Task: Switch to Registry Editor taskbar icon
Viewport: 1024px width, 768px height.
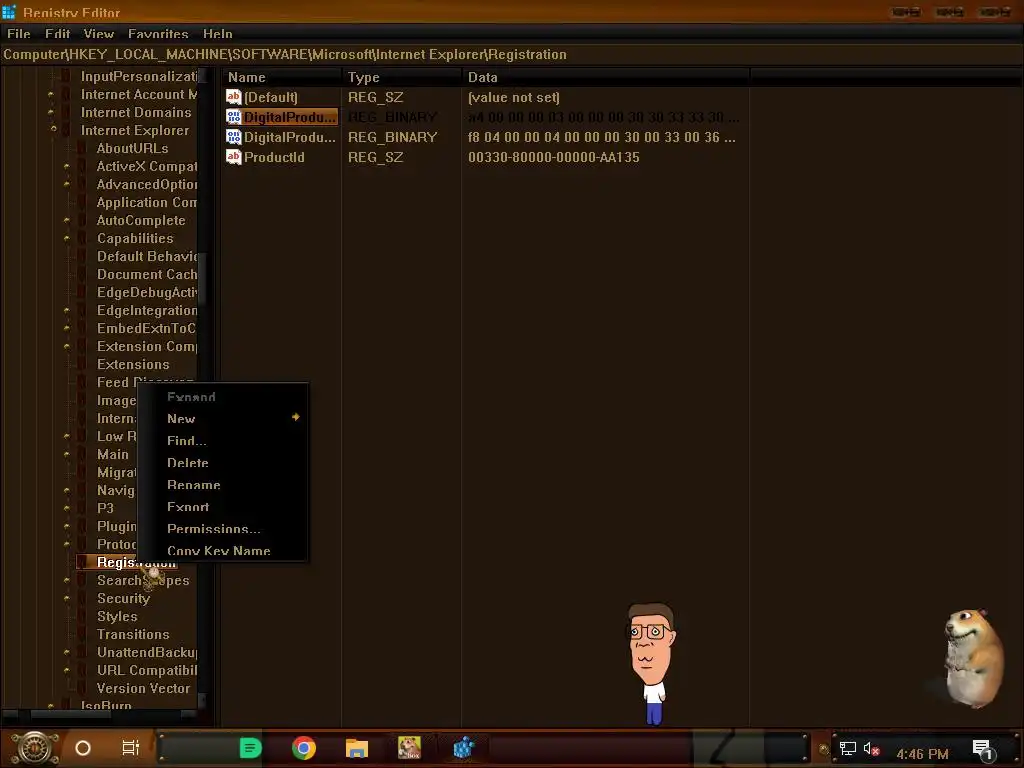Action: 463,748
